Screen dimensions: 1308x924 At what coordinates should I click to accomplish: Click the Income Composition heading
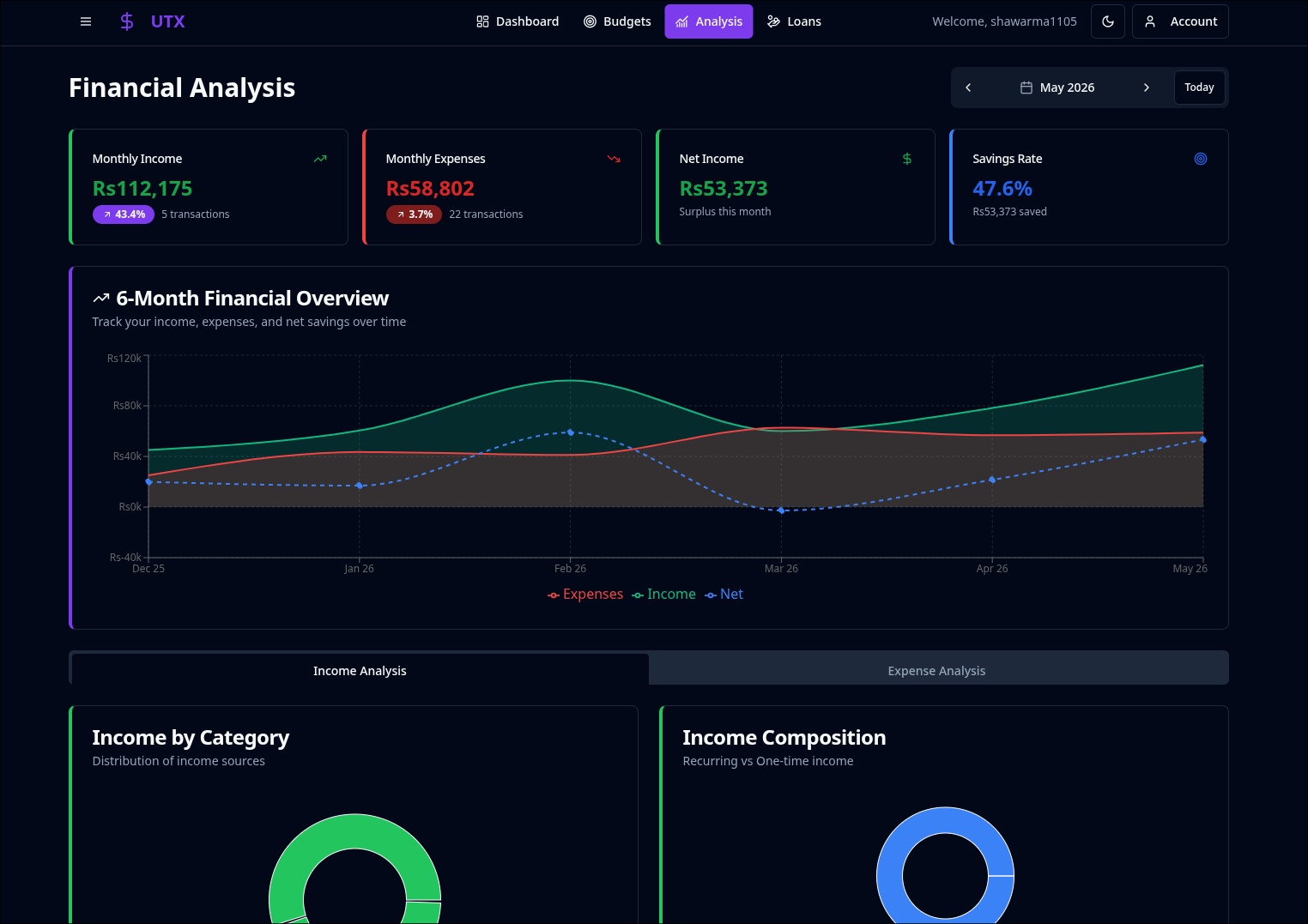point(784,738)
